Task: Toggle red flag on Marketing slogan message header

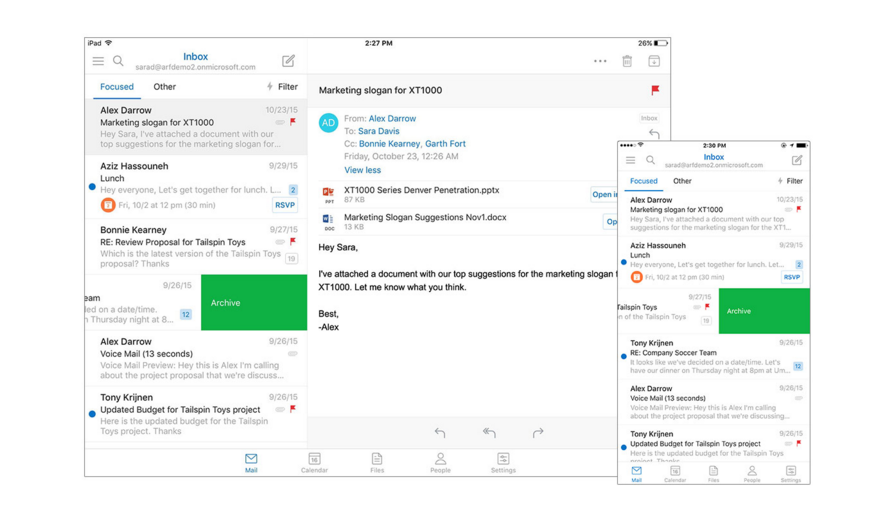Action: (x=655, y=90)
